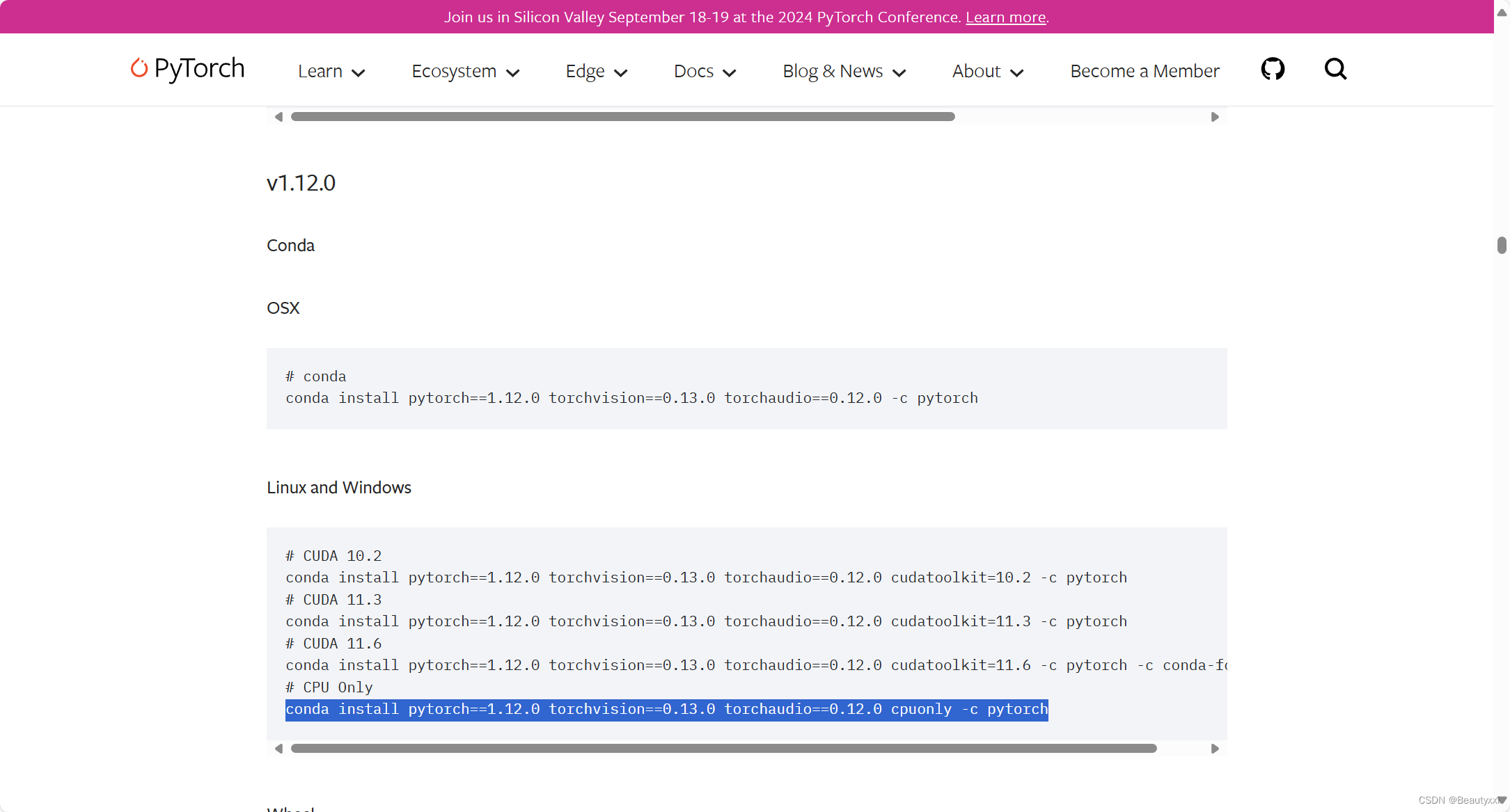The image size is (1510, 812).
Task: Click the page vertical scrollbar thumb
Action: coord(1502,246)
